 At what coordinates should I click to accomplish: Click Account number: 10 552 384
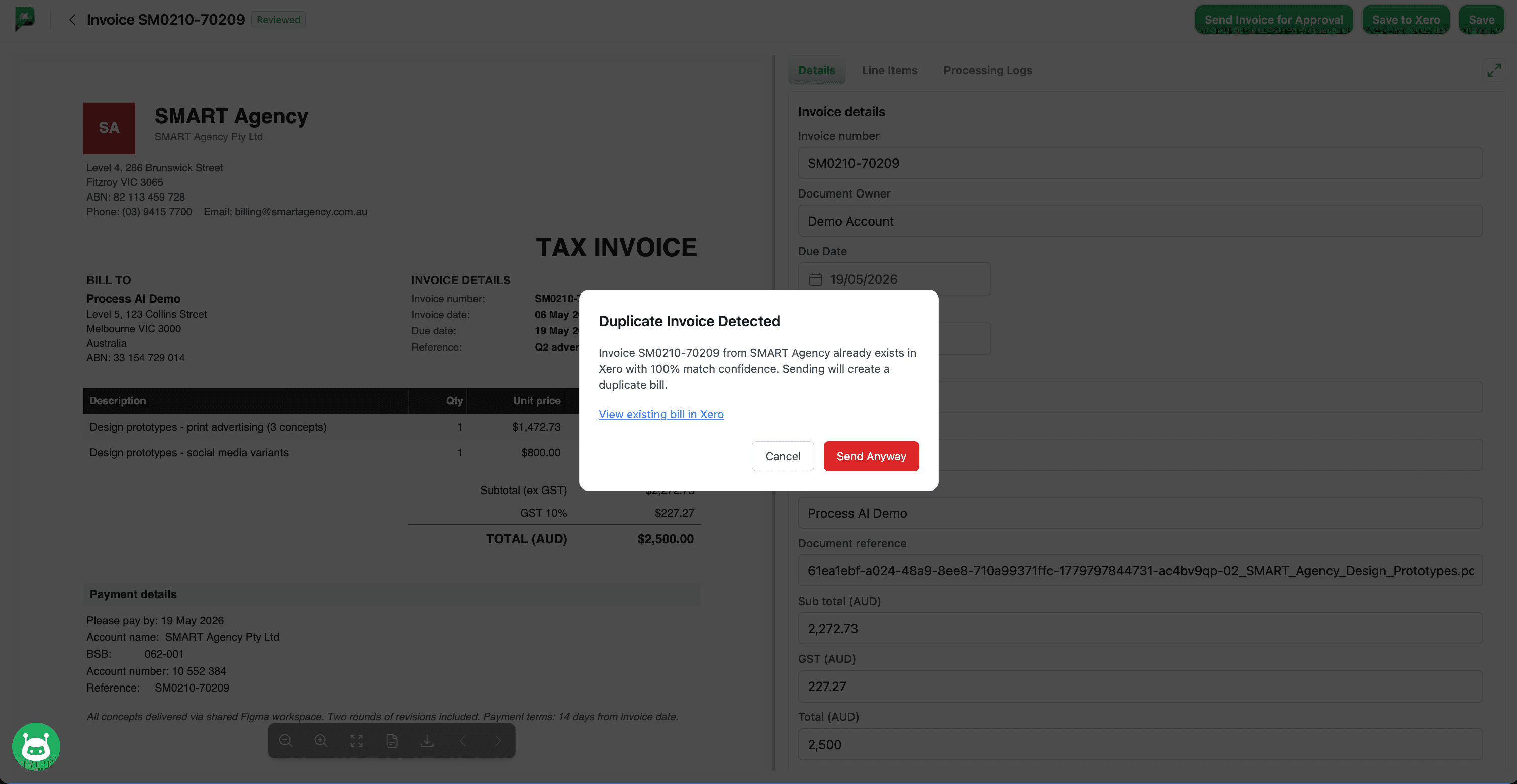pos(156,671)
